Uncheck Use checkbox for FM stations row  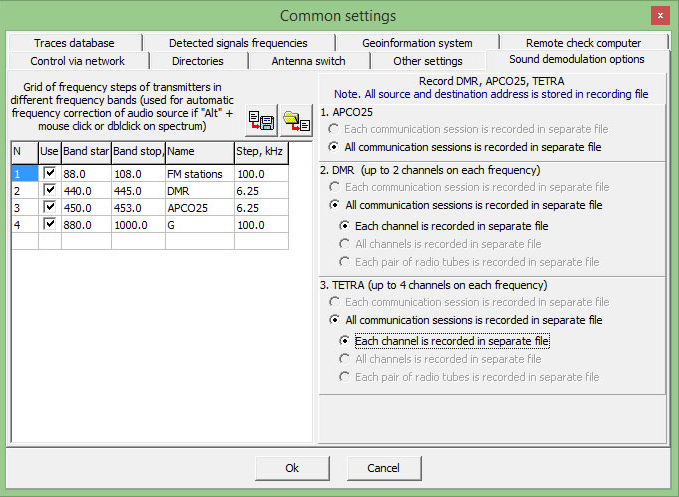pyautogui.click(x=49, y=173)
